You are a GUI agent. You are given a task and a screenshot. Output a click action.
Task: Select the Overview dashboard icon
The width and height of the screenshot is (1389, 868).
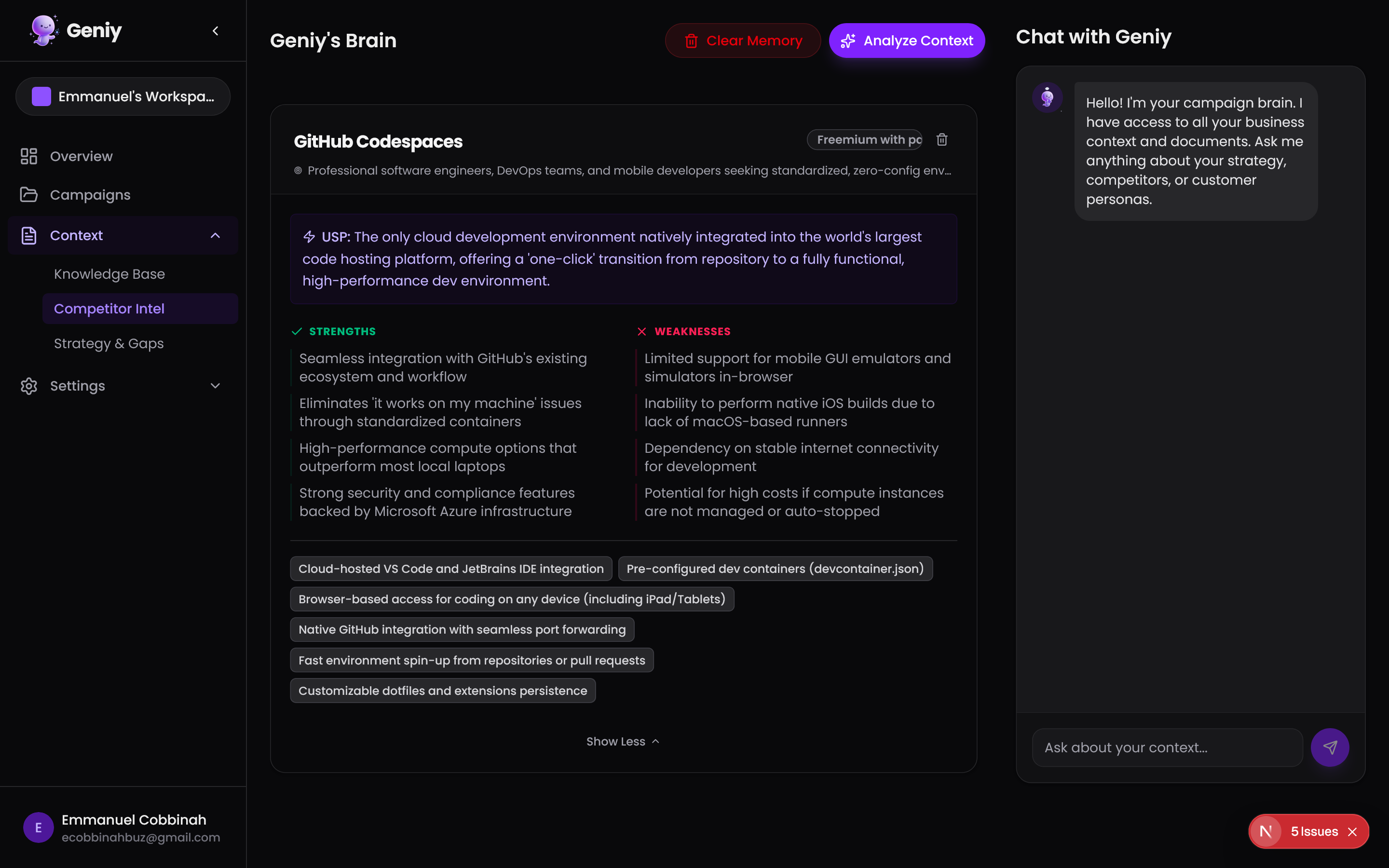click(x=29, y=156)
